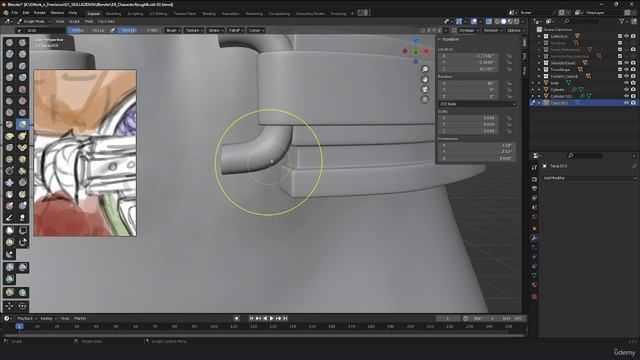Select the Line Project tool
640x360 pixels.
[10, 255]
